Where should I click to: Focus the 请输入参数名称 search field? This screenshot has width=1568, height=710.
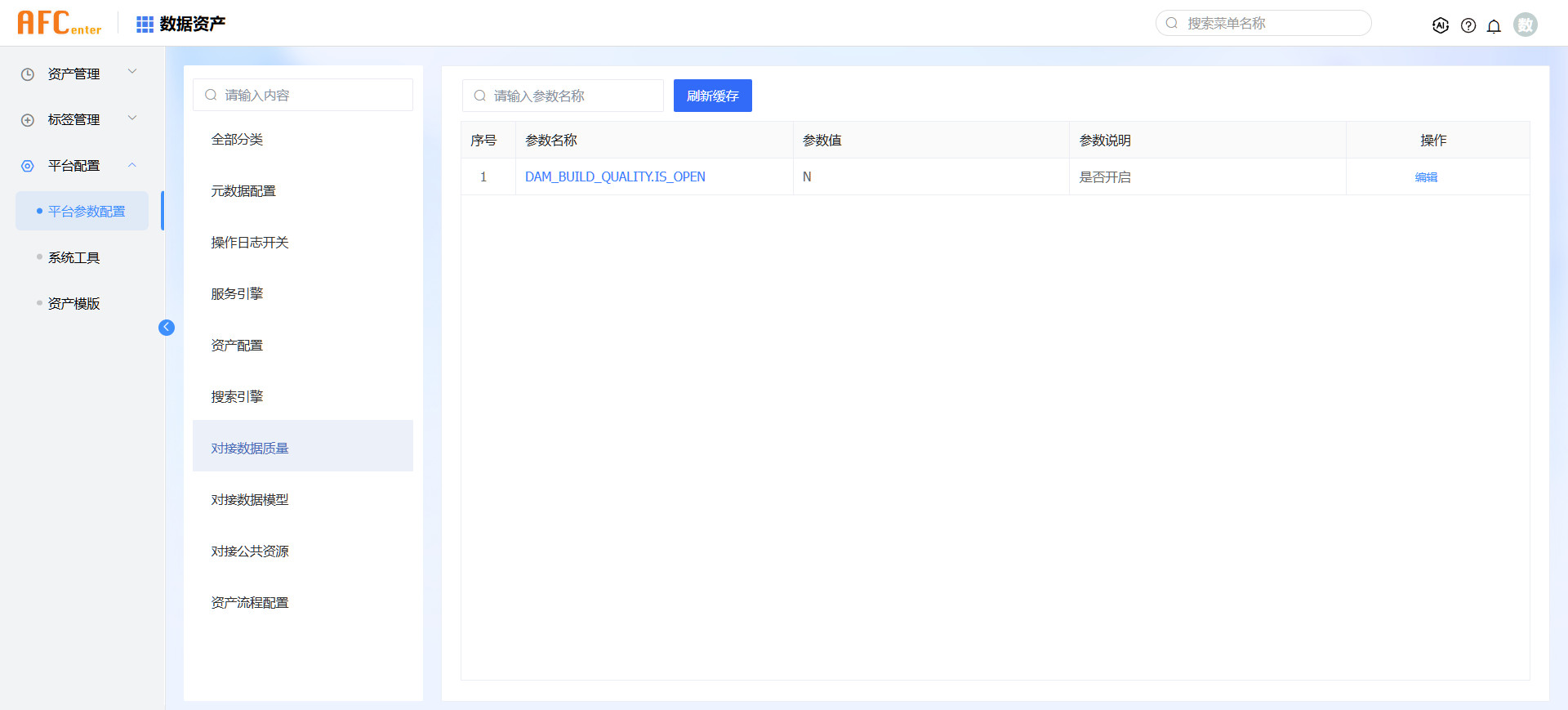click(572, 96)
